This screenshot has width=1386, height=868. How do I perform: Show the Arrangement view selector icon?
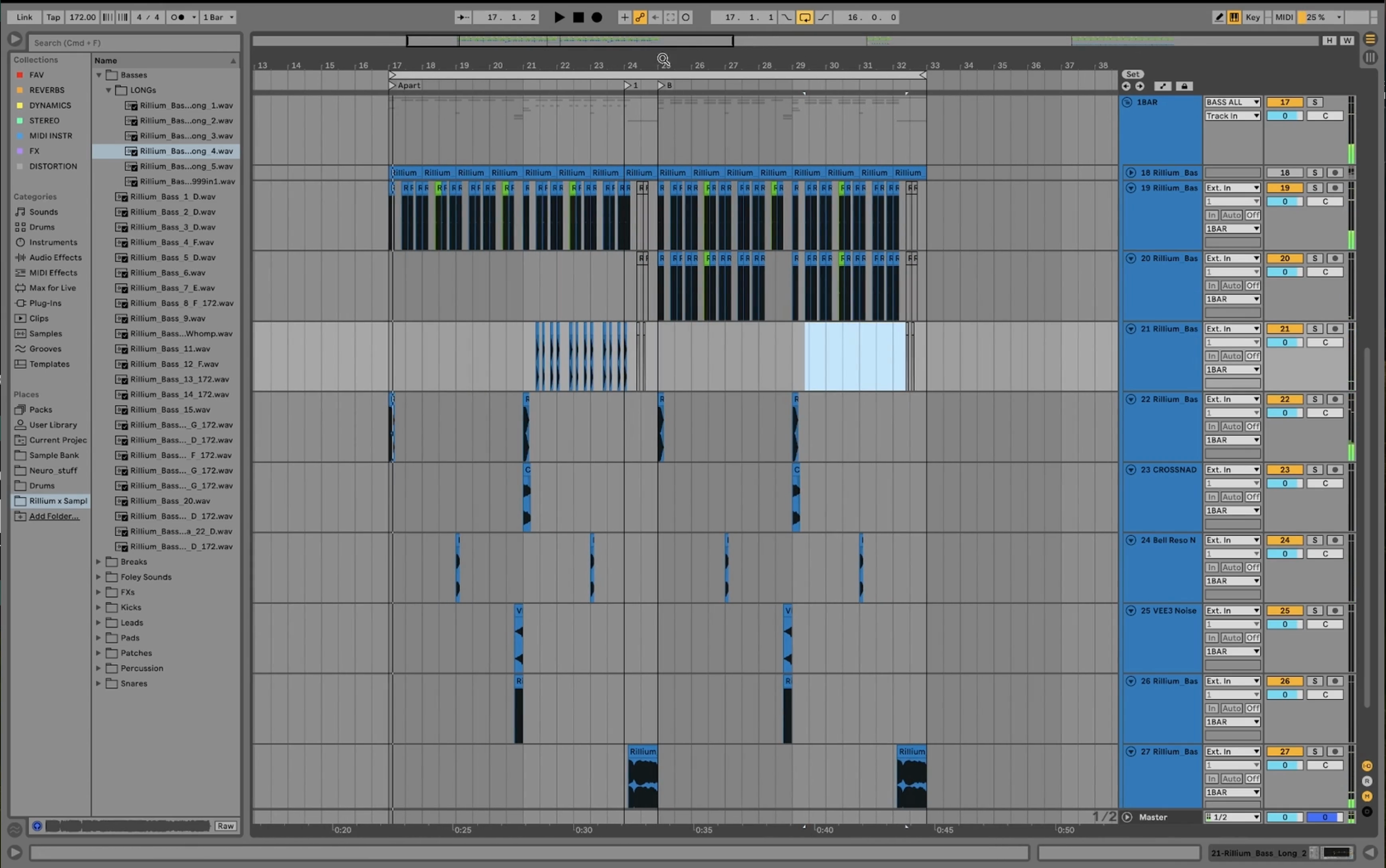click(1370, 39)
